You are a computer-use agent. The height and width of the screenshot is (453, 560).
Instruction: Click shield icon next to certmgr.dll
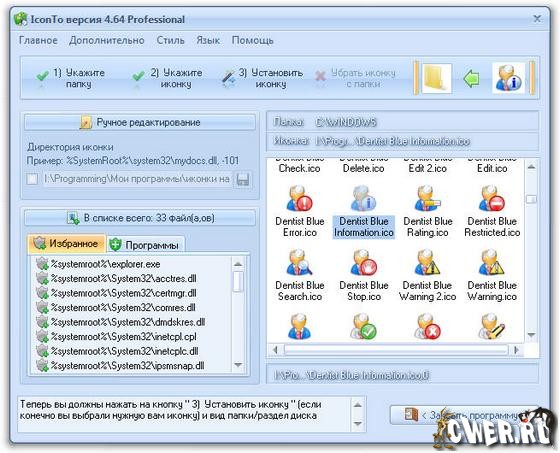42,293
